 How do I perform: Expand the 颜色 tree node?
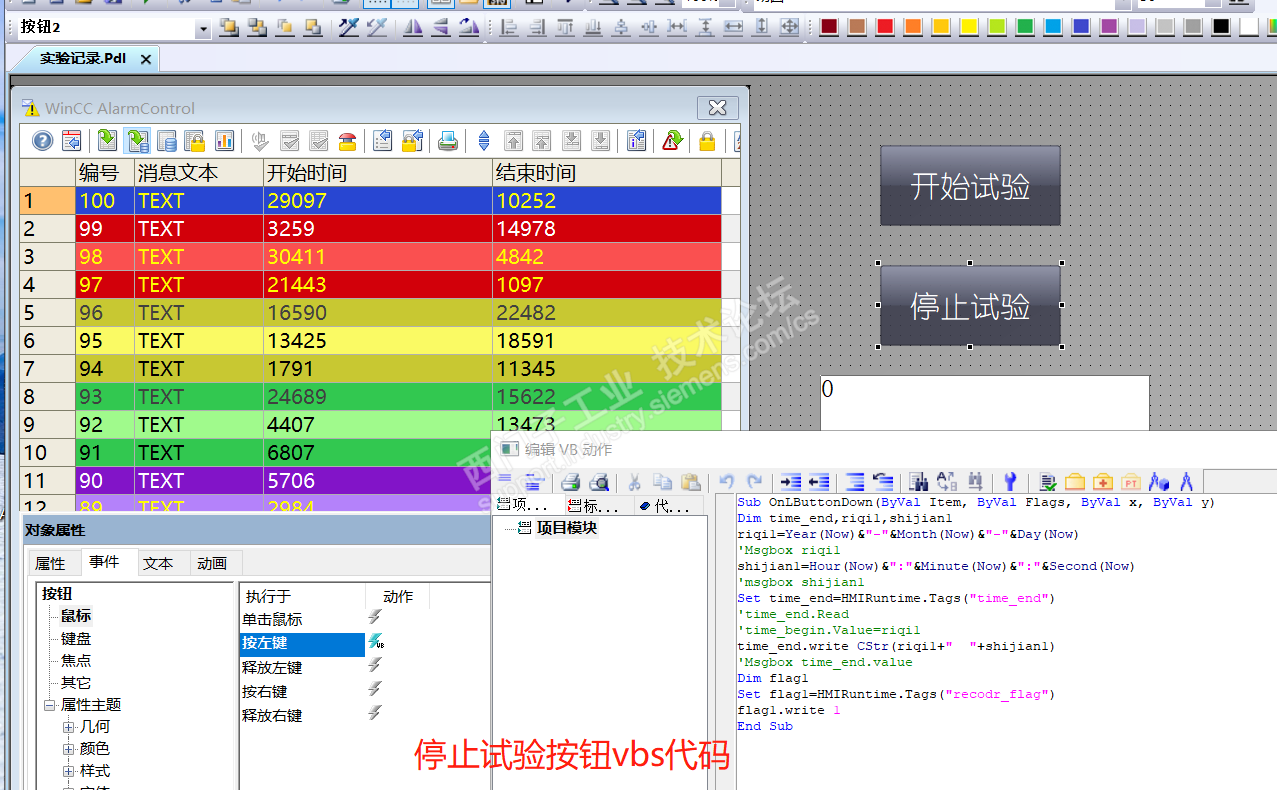tap(68, 749)
